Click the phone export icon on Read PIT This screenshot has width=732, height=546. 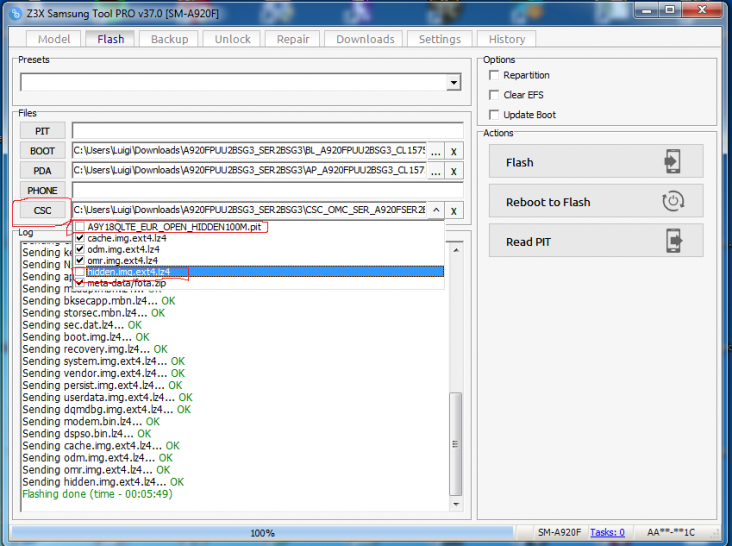(x=673, y=241)
